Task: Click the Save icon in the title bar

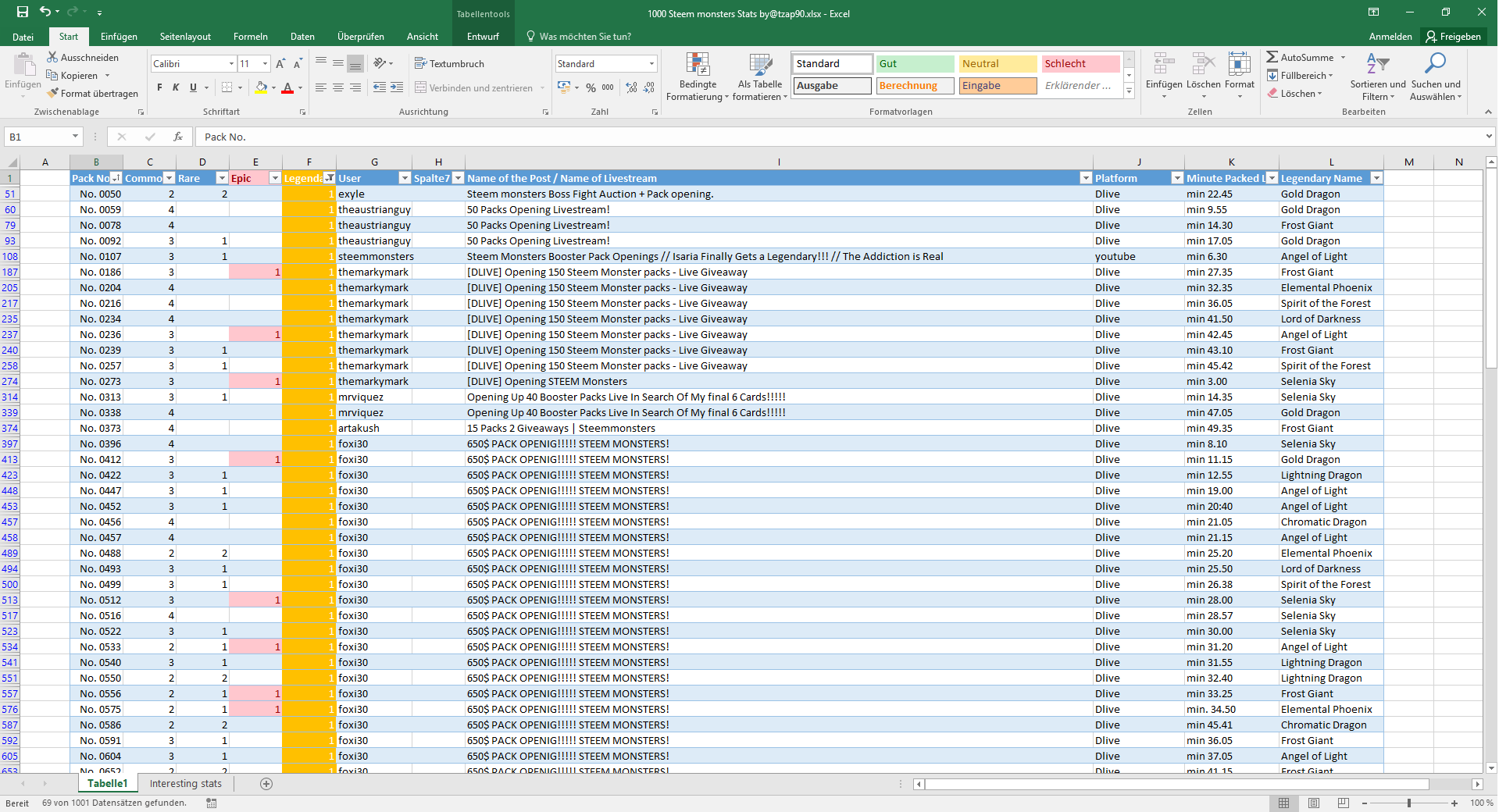Action: coord(23,12)
